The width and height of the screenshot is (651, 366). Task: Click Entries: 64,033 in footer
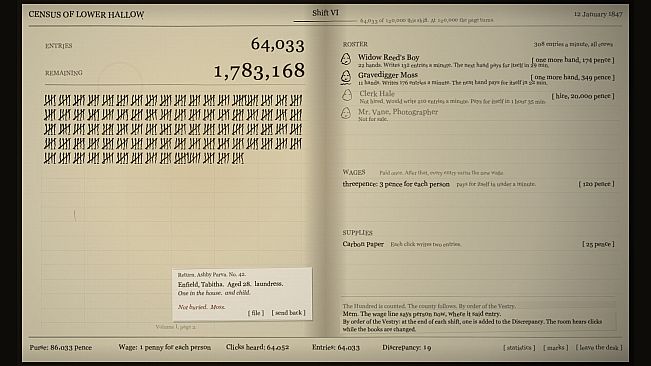coord(336,347)
